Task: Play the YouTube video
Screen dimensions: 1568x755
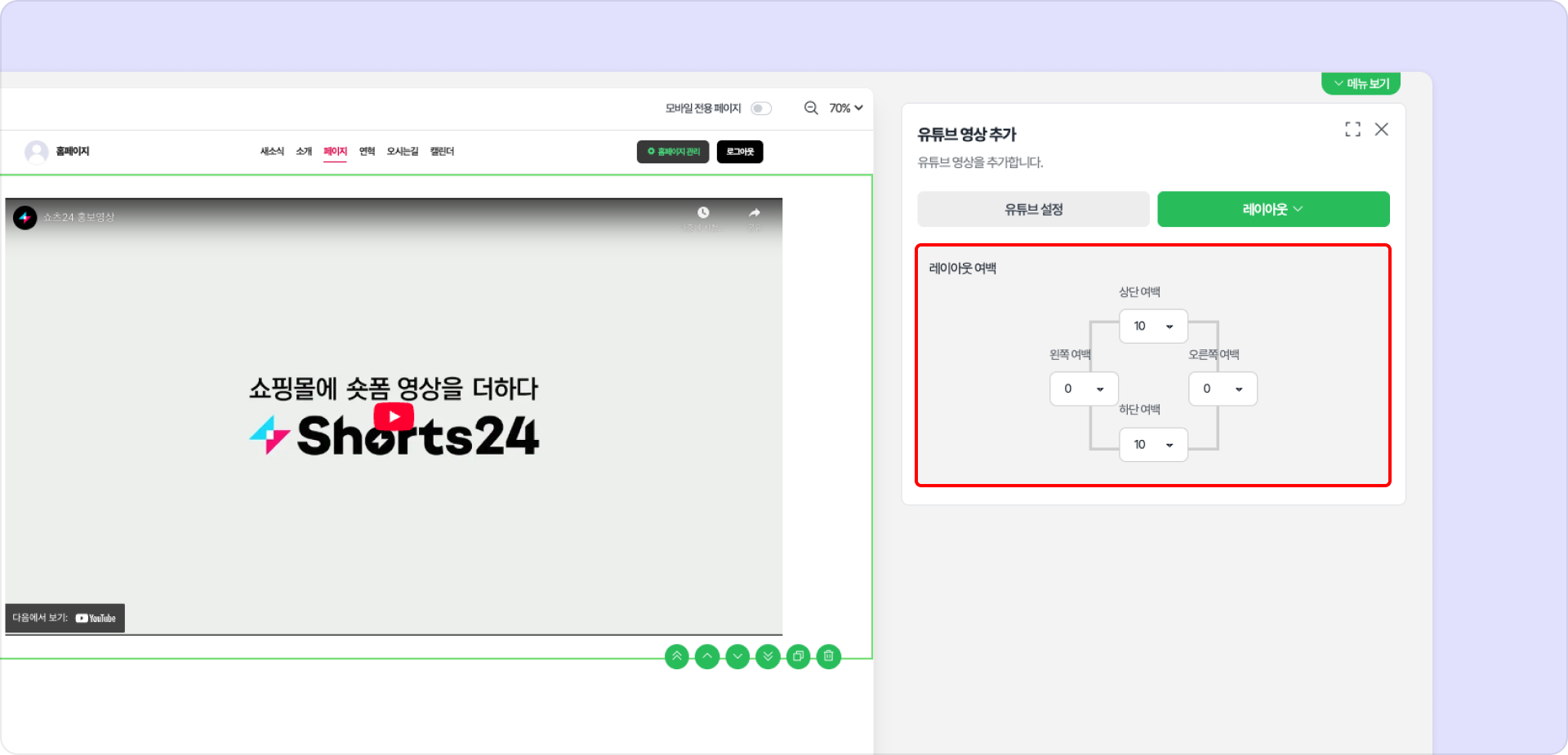Action: click(x=394, y=416)
